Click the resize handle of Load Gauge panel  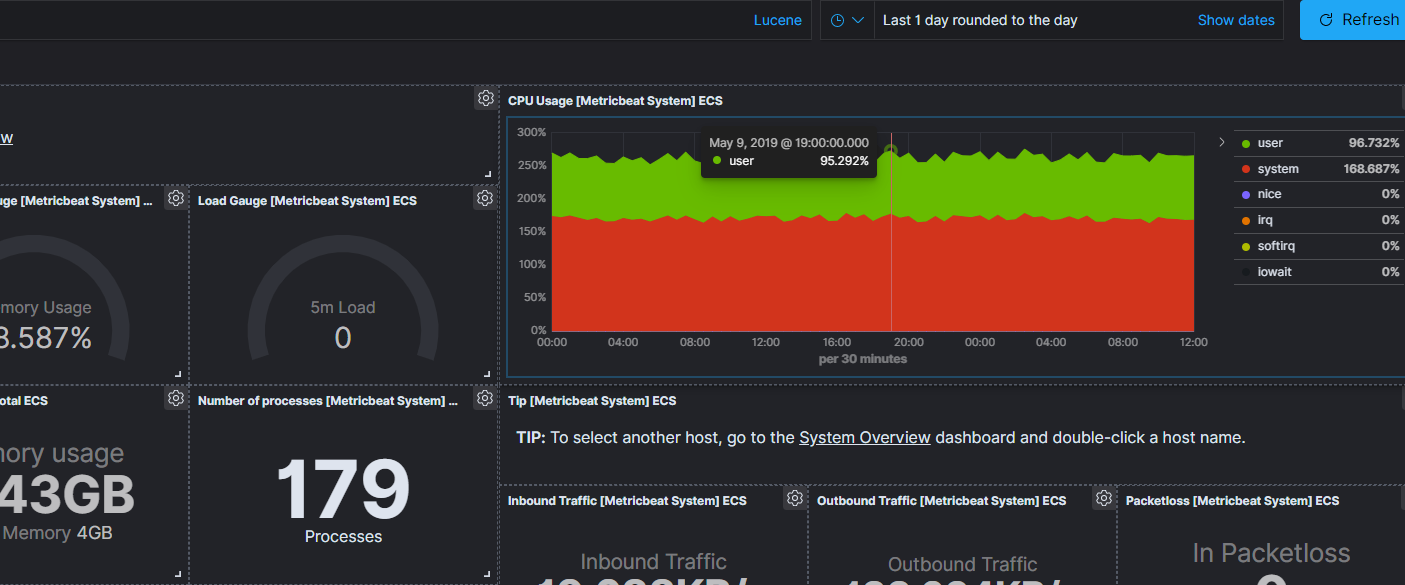487,374
